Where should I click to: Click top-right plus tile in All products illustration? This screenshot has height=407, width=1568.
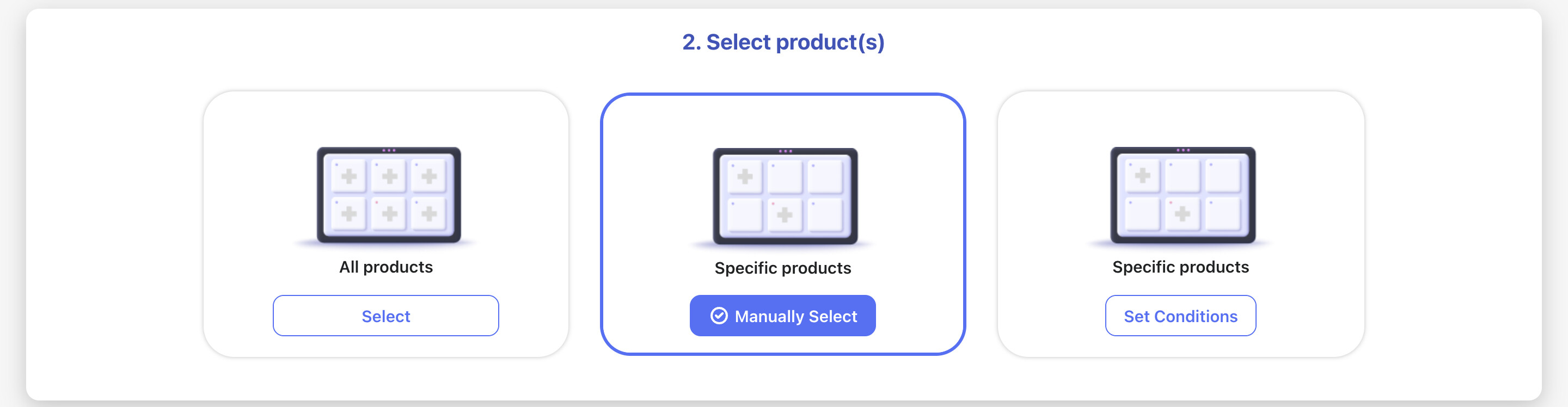pos(429,176)
